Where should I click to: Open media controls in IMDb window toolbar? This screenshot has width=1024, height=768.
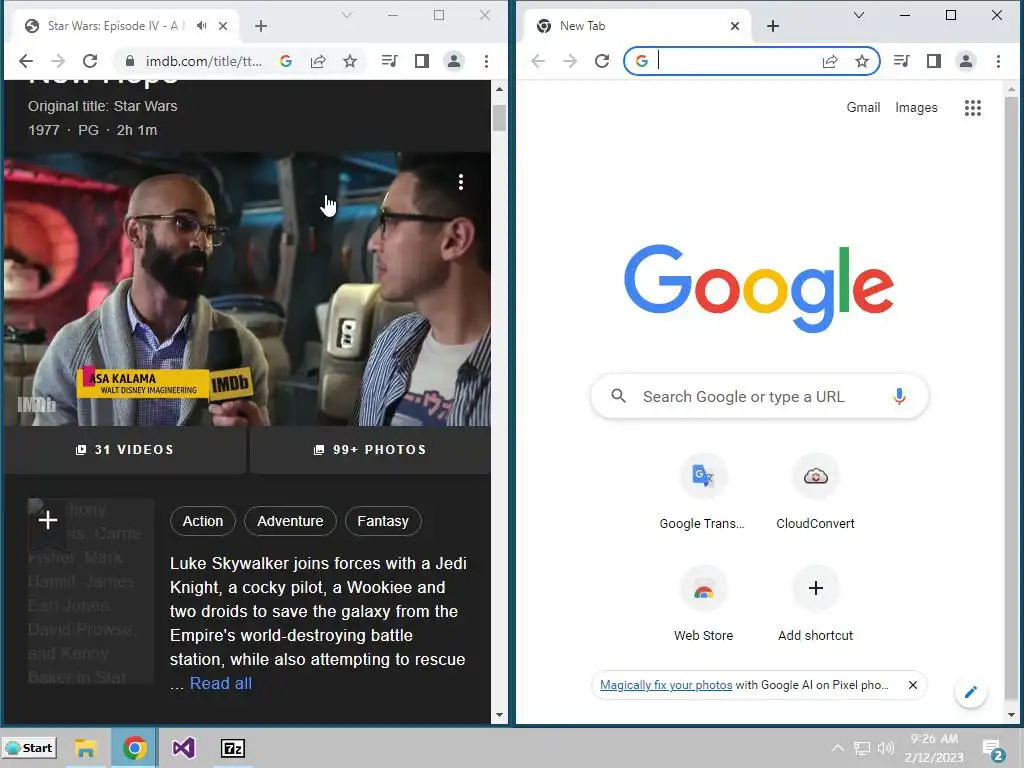coord(389,61)
